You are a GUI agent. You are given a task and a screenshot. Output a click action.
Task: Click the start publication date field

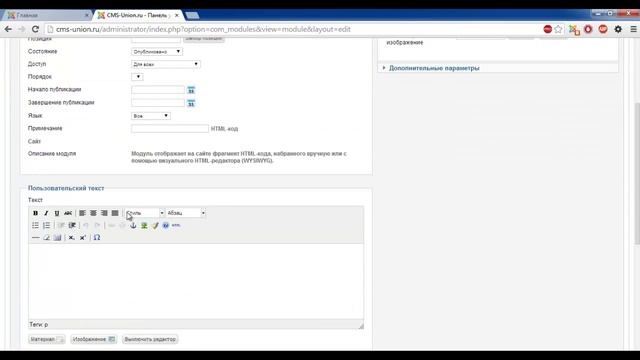[158, 90]
